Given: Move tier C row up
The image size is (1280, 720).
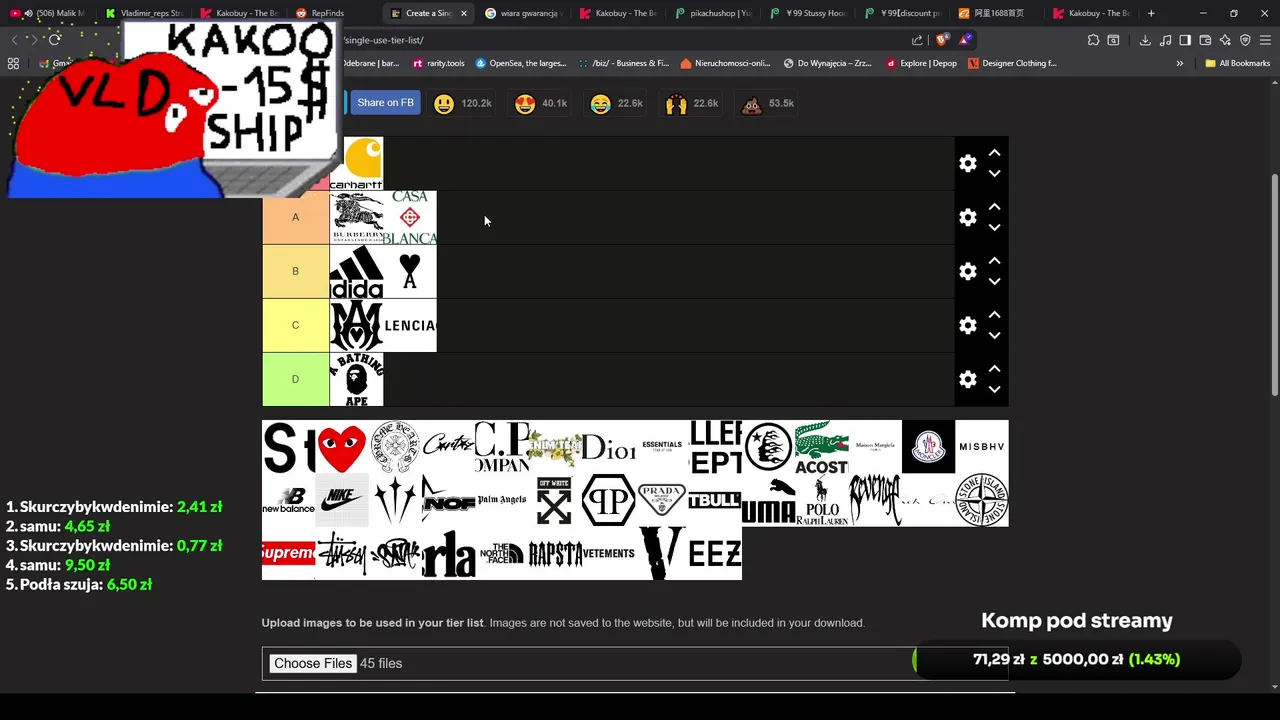Looking at the screenshot, I should point(994,315).
